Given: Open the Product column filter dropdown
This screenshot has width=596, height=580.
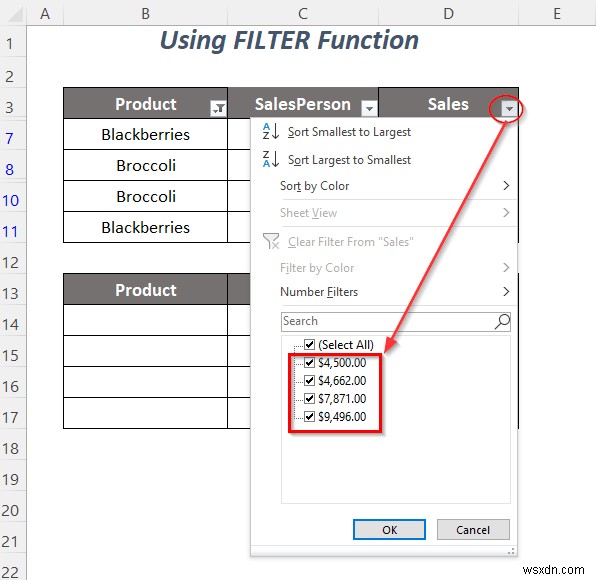Looking at the screenshot, I should [x=218, y=109].
